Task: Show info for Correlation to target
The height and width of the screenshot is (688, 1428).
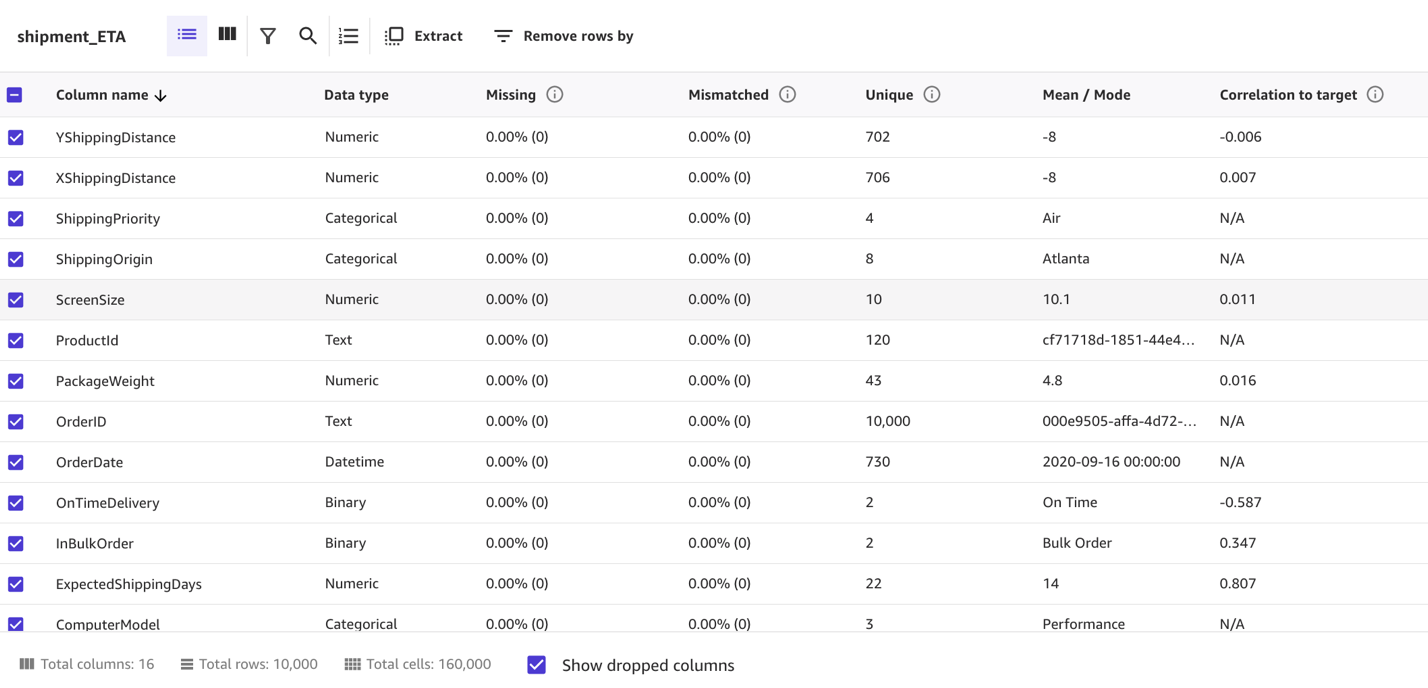Action: click(x=1375, y=95)
